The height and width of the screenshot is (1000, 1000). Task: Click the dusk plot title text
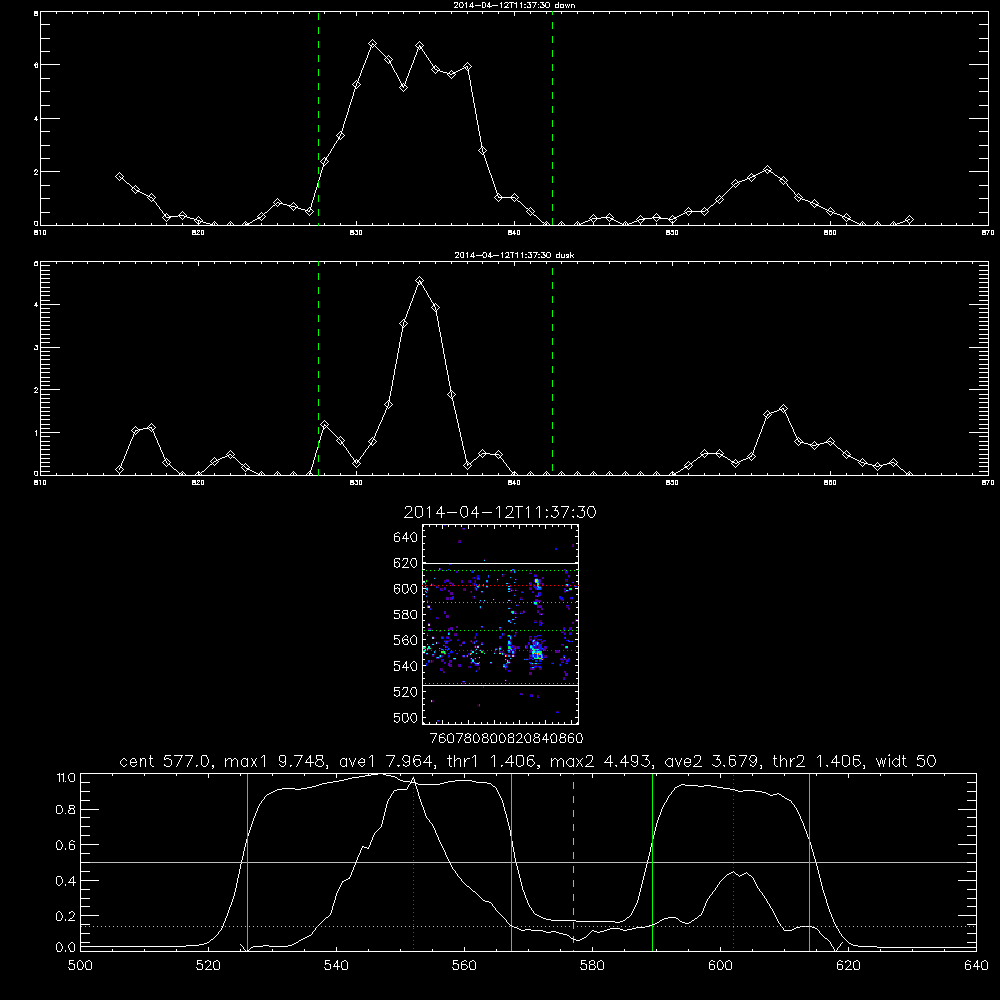click(514, 255)
